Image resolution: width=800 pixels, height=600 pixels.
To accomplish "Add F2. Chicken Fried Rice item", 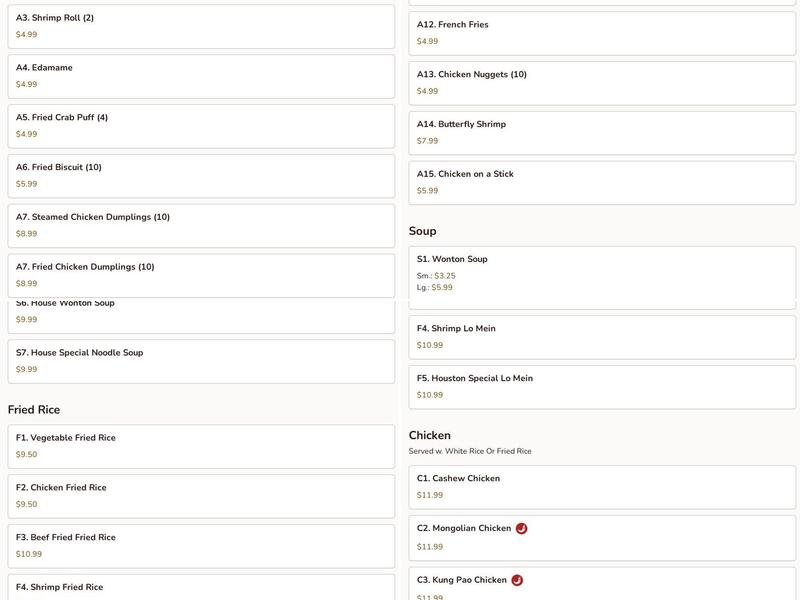I will tap(201, 496).
